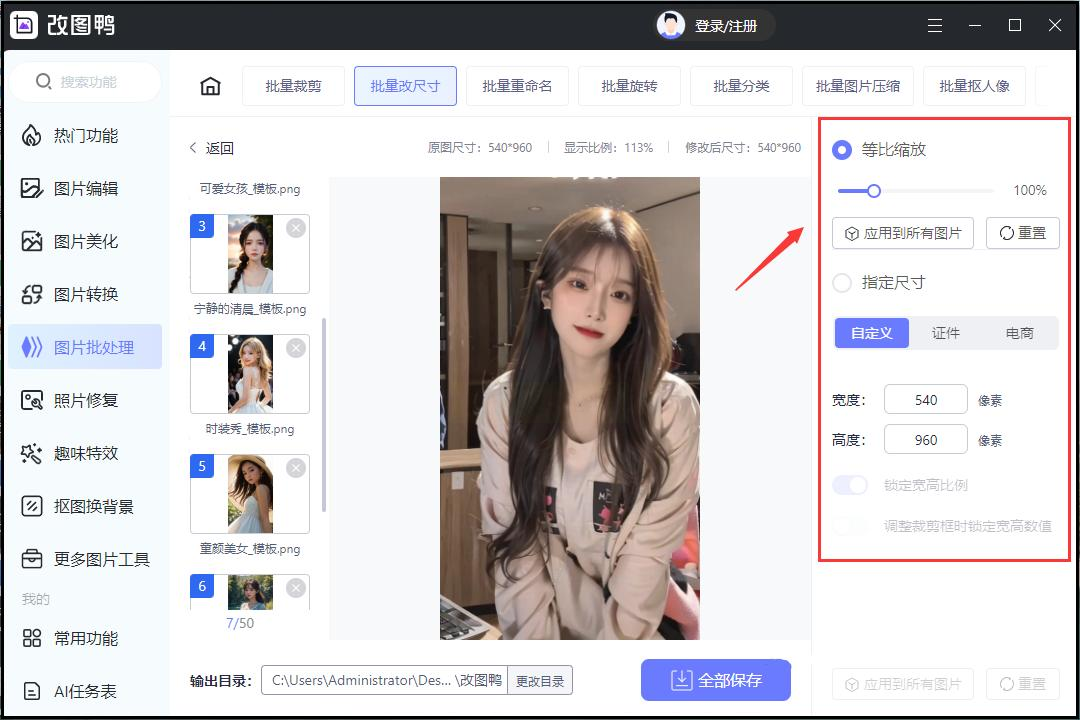This screenshot has height=720, width=1080.
Task: Click the 7/50 image counter
Action: coord(240,624)
